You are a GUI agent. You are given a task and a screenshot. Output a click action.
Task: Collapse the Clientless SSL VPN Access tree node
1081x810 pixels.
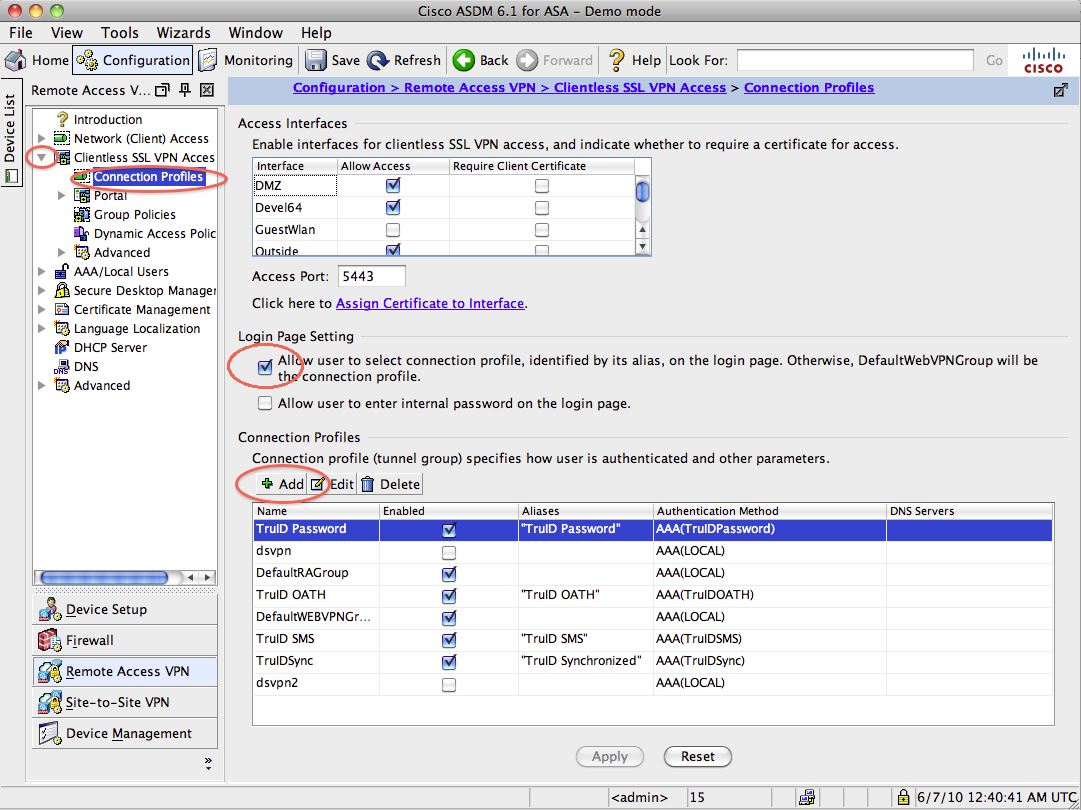42,158
